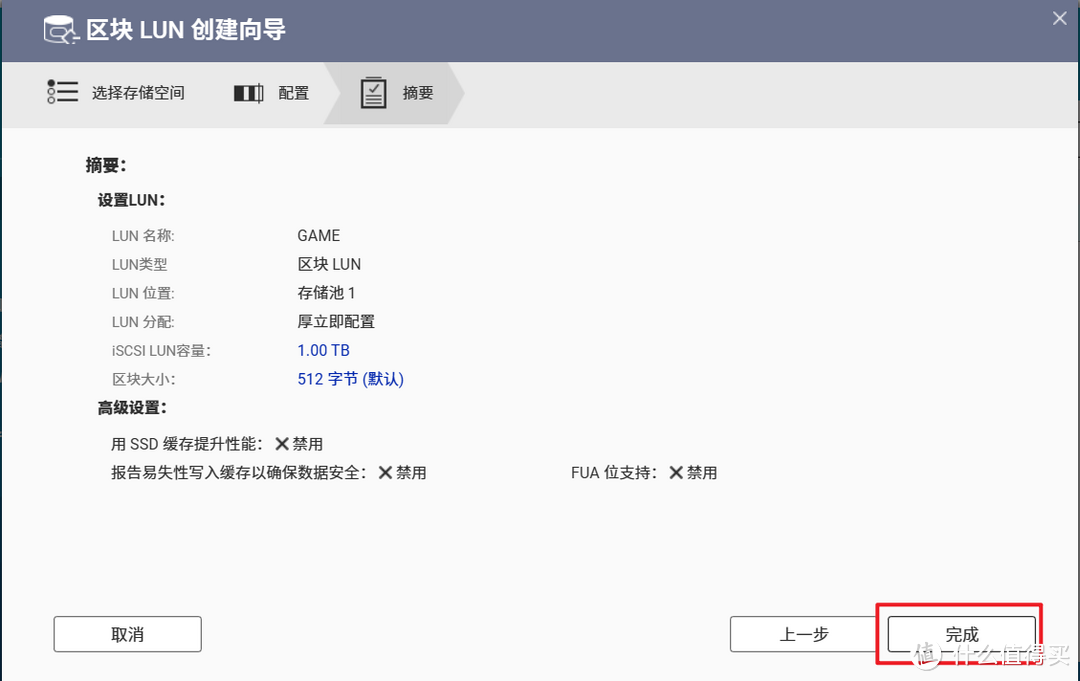Image resolution: width=1080 pixels, height=681 pixels.
Task: Click the 摘要 clipboard icon
Action: click(x=374, y=92)
